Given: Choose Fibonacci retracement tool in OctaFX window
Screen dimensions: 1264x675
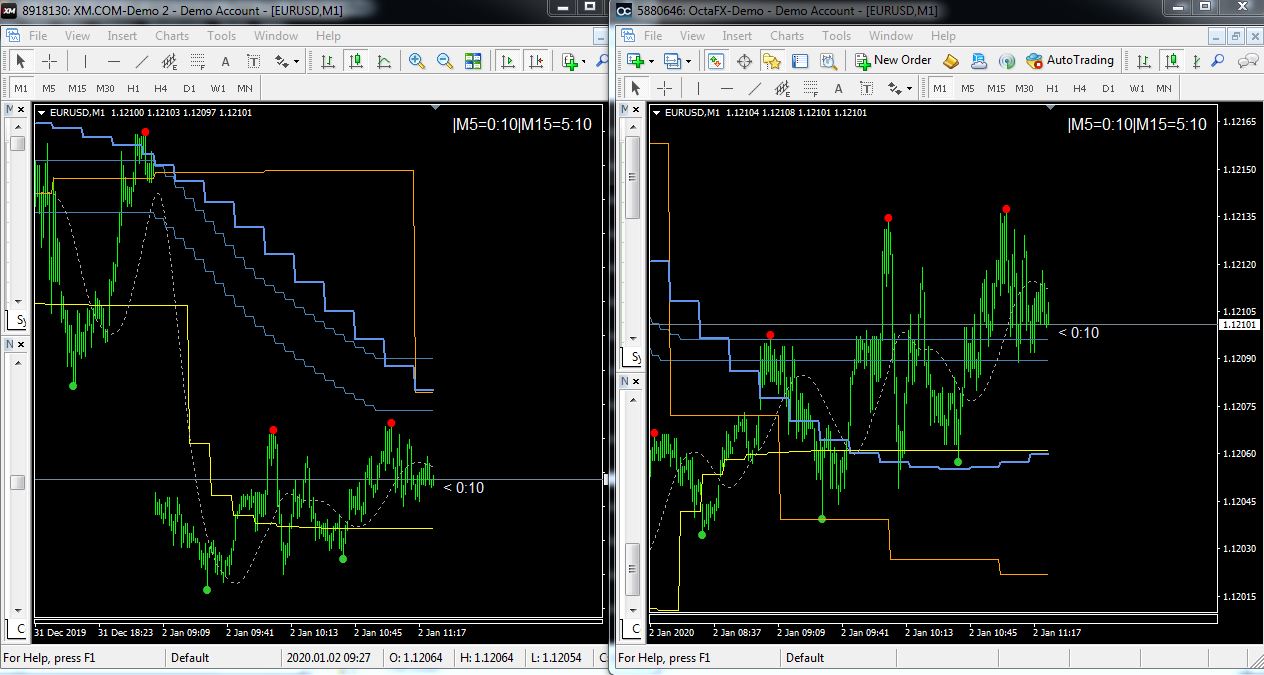Looking at the screenshot, I should [813, 88].
